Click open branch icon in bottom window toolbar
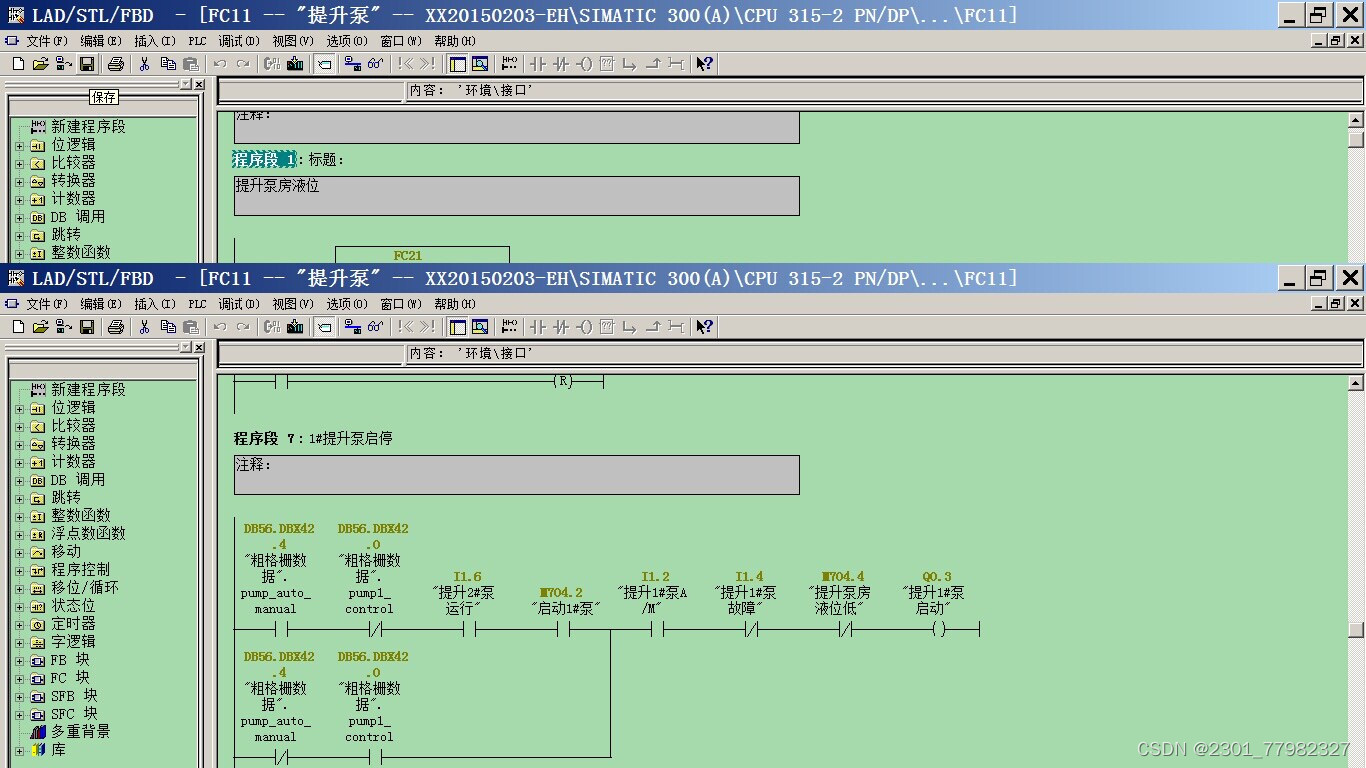 click(x=630, y=327)
